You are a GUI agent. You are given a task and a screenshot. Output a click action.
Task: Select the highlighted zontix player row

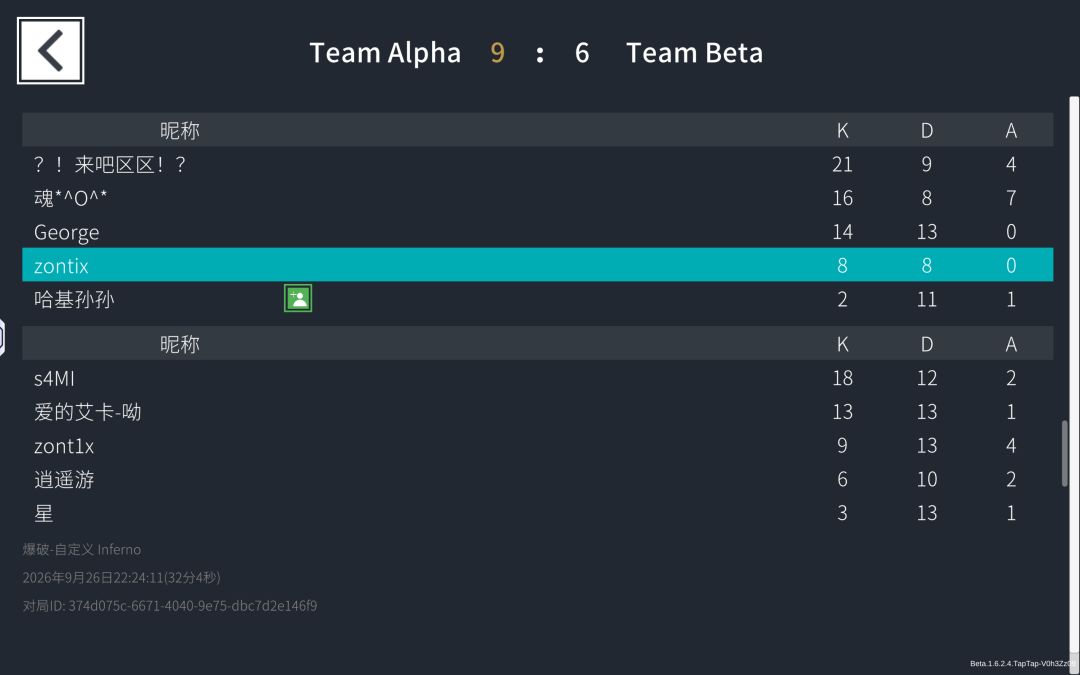[x=537, y=264]
